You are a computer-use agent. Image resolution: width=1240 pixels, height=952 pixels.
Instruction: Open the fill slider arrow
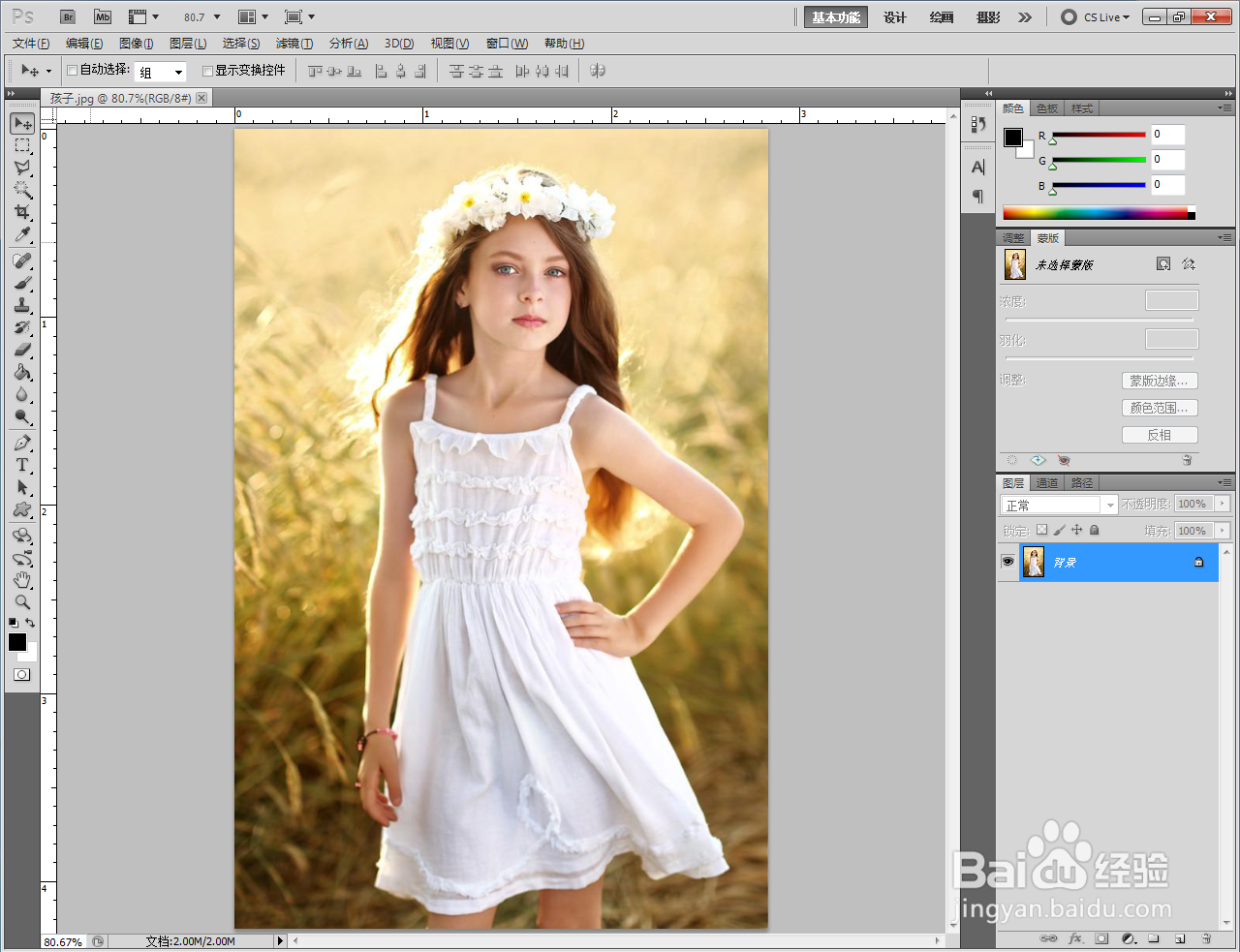click(1223, 531)
